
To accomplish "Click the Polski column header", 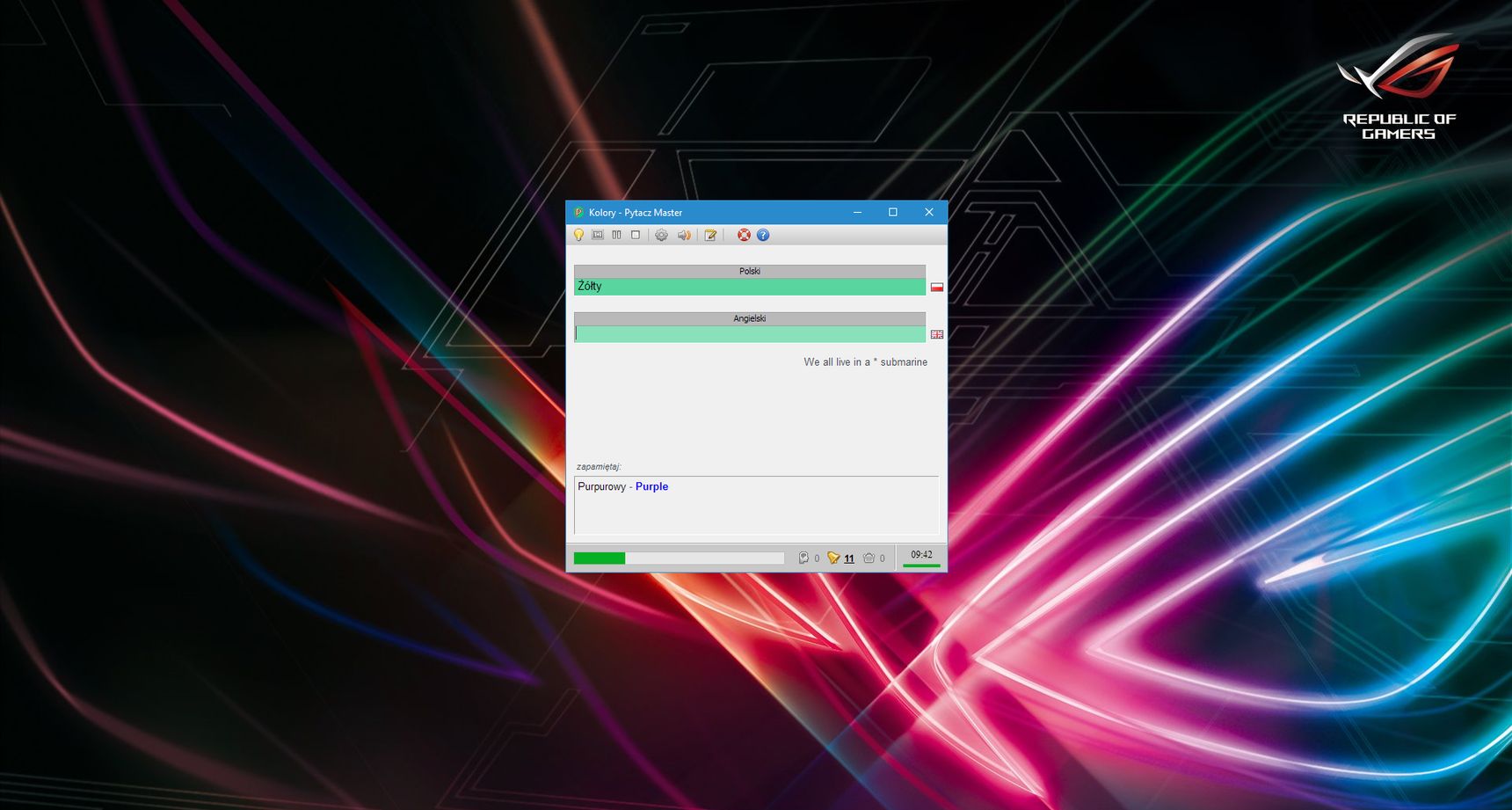I will coord(750,271).
